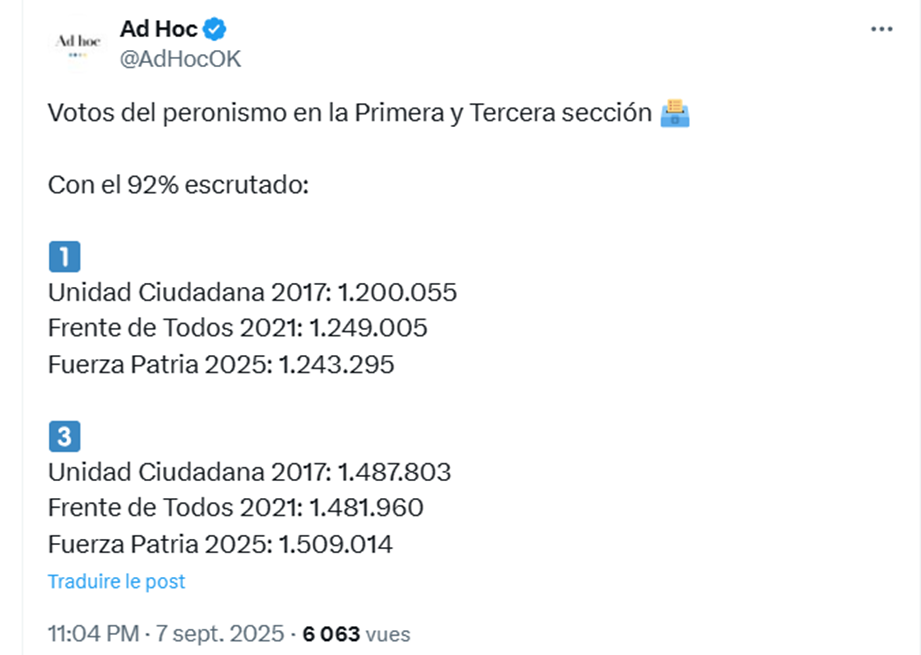Click the blue verified badge
The width and height of the screenshot is (921, 655).
pyautogui.click(x=216, y=29)
